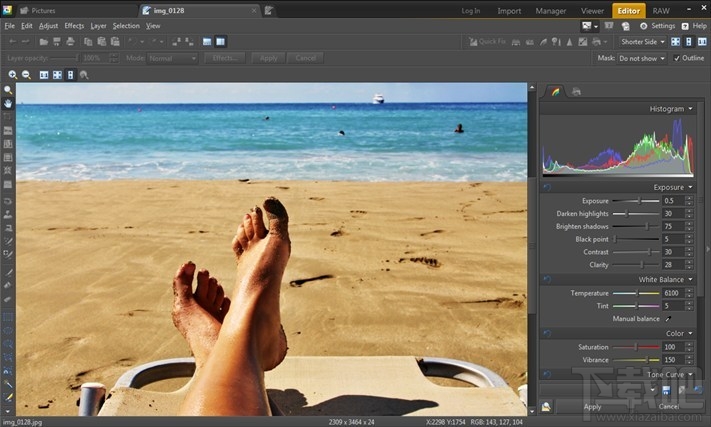
Task: Click the open folder toolbar icon
Action: (x=43, y=42)
